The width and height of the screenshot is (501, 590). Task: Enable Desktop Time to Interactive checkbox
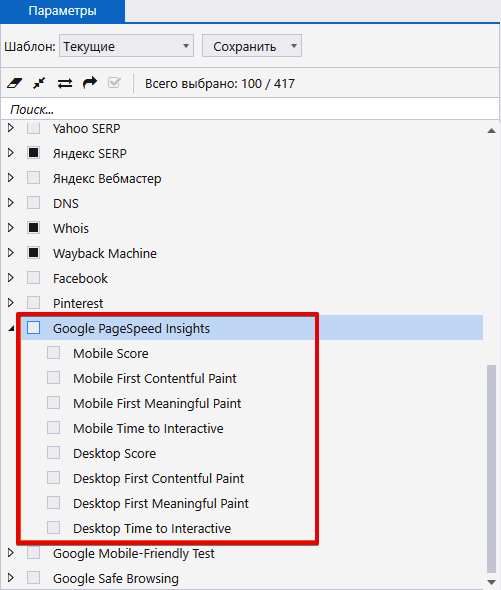(x=53, y=528)
